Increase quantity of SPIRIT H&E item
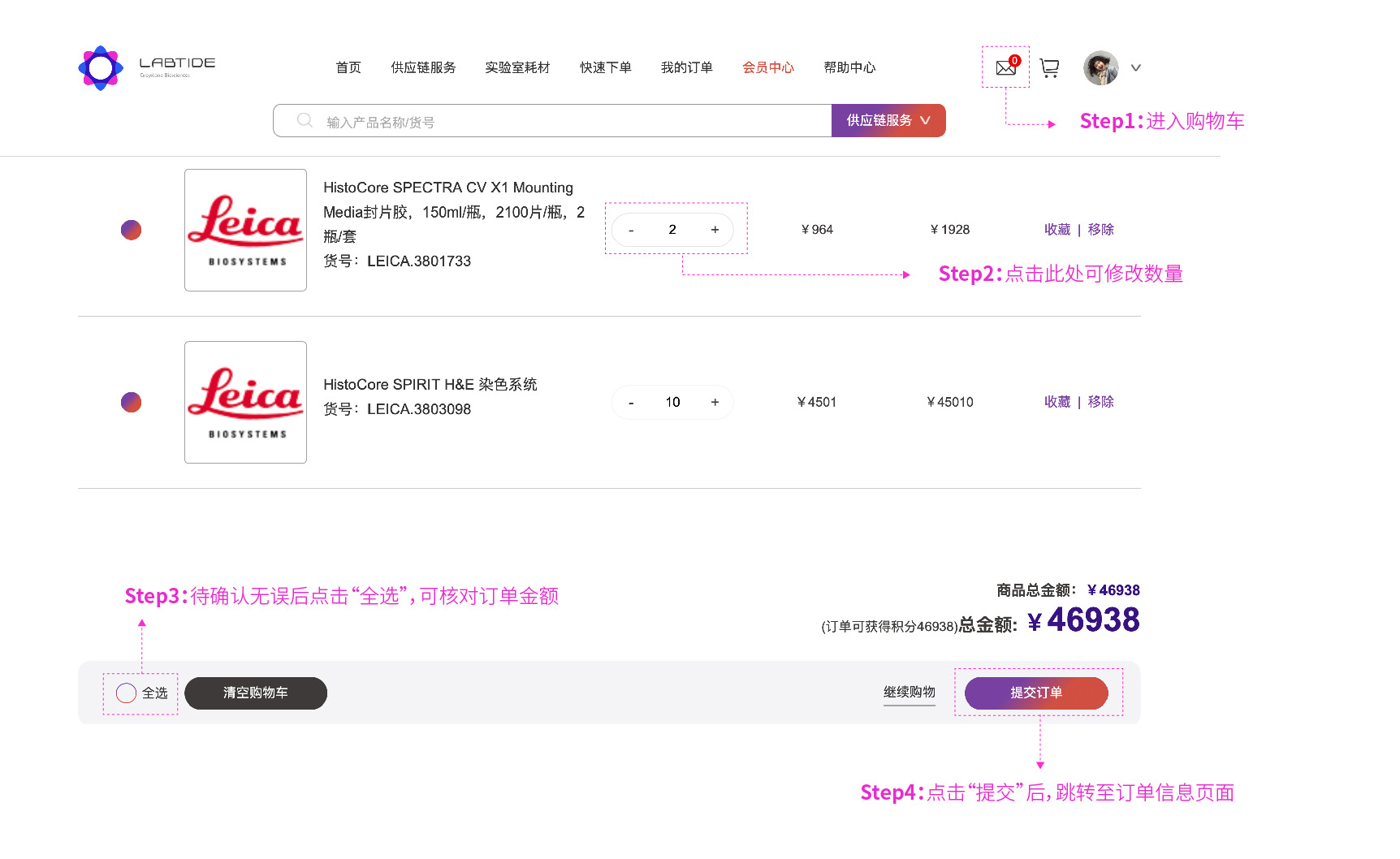1400x859 pixels. [x=715, y=402]
